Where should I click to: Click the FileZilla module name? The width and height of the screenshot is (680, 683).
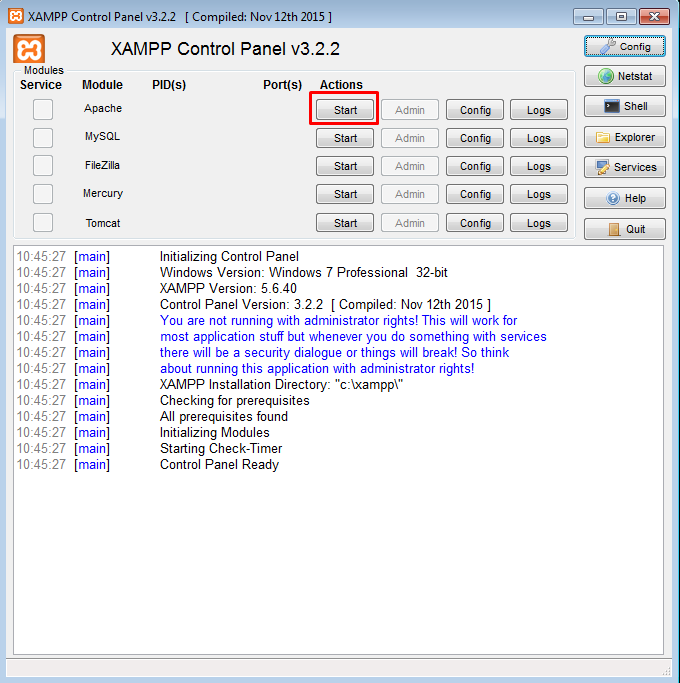102,165
